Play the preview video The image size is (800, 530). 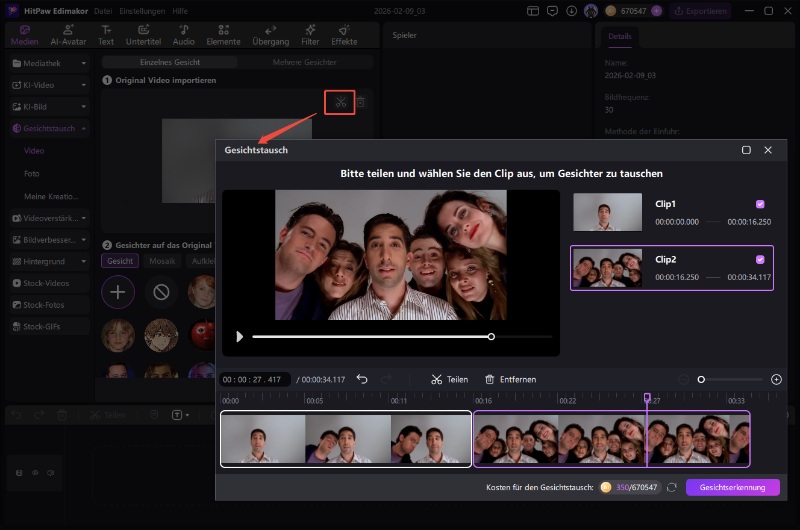[x=239, y=337]
